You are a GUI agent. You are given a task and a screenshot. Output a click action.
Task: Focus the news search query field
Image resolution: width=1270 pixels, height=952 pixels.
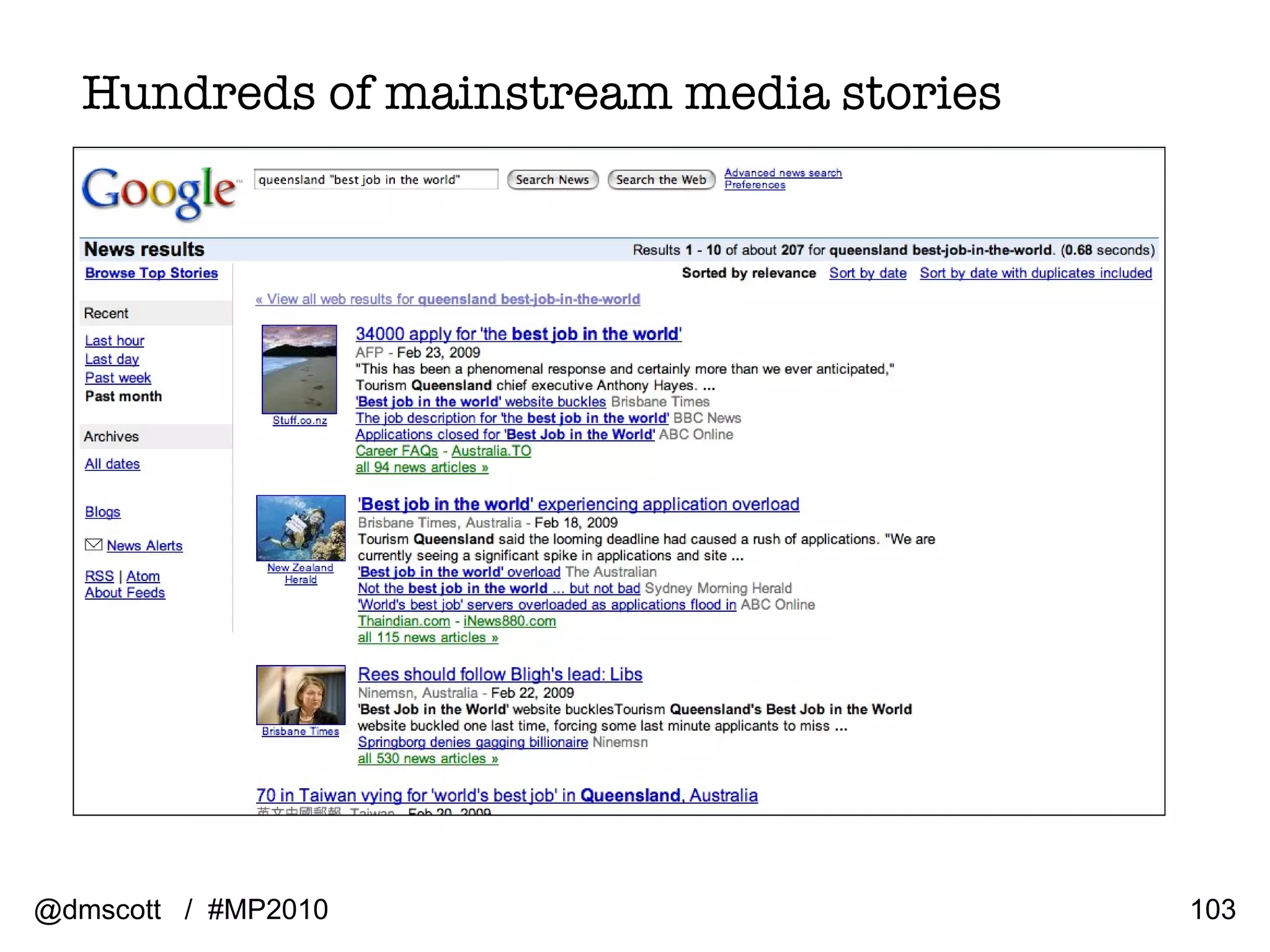coord(376,180)
